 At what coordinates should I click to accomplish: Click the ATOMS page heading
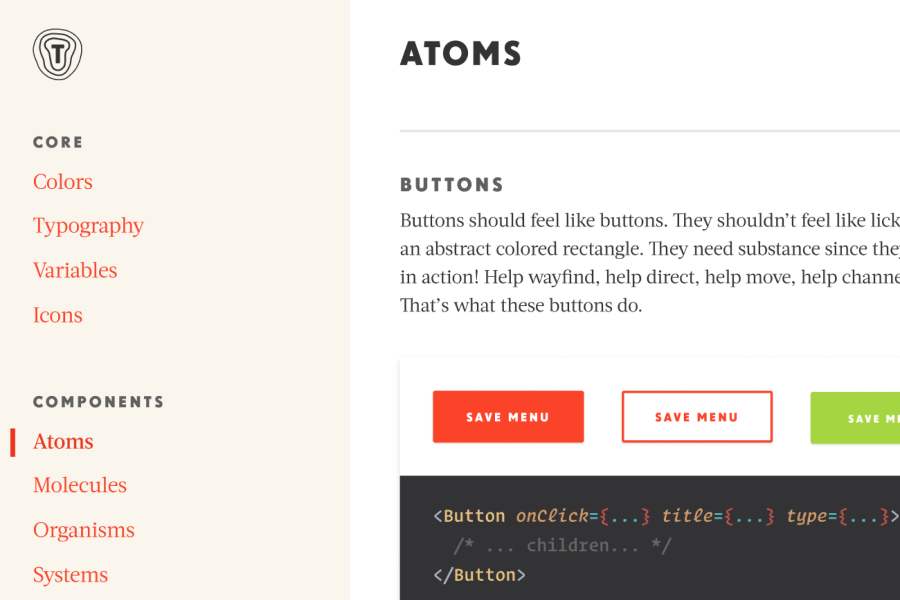tap(460, 54)
